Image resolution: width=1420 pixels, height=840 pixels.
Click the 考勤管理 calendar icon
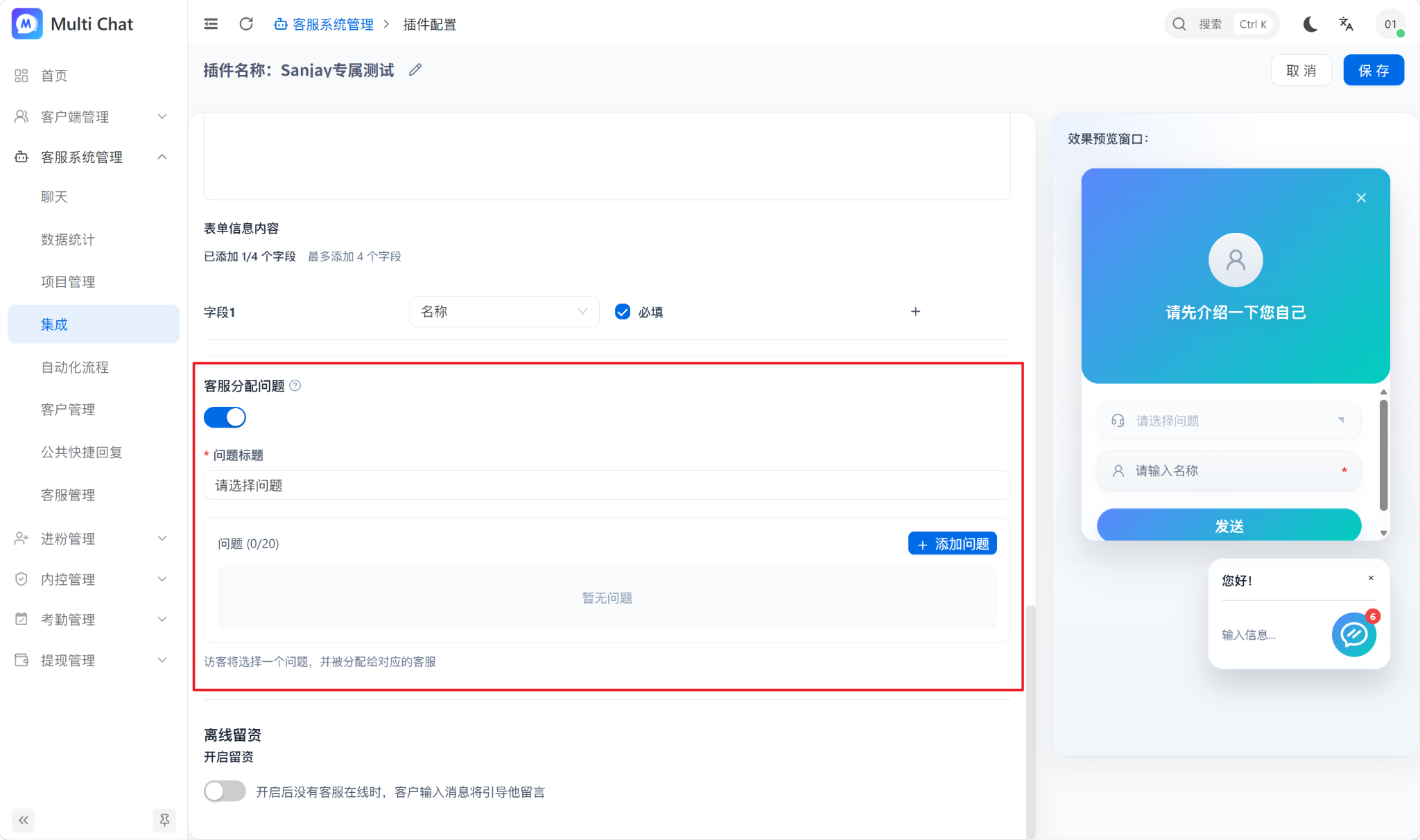coord(21,620)
